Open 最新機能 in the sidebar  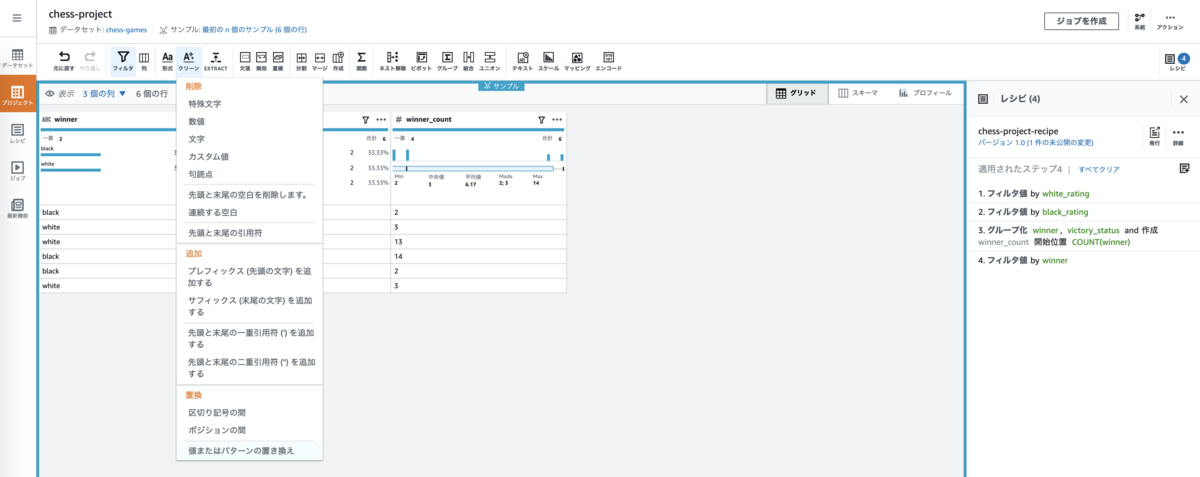tap(17, 208)
